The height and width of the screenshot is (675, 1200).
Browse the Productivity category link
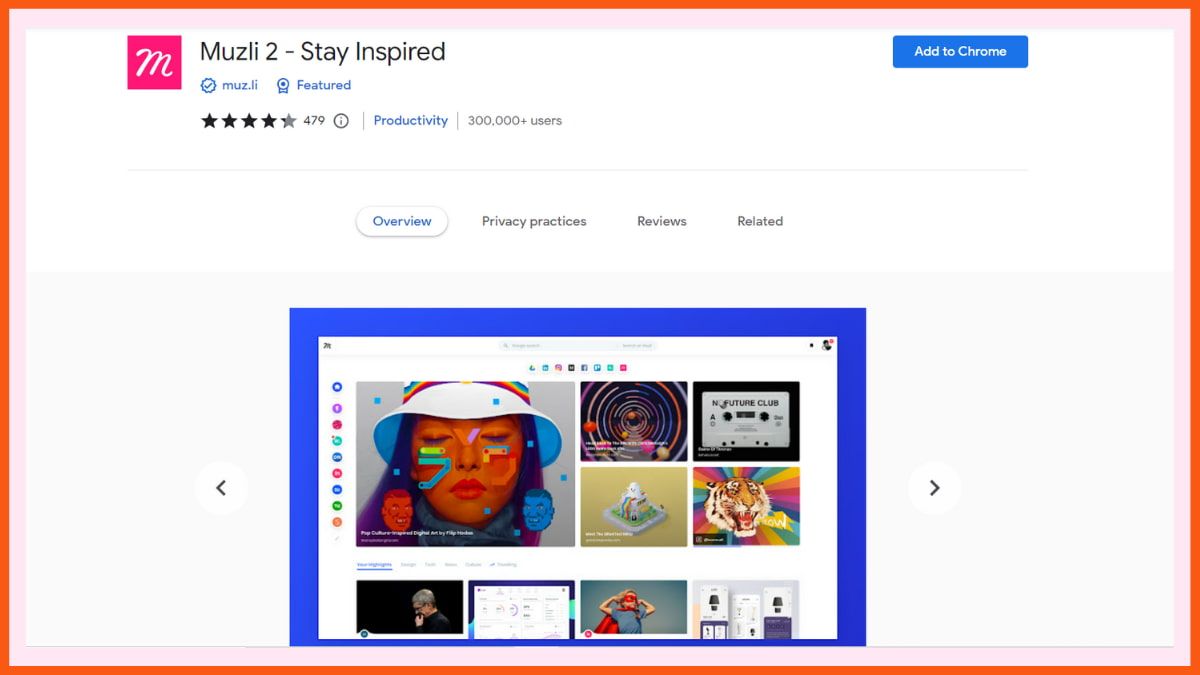tap(410, 120)
